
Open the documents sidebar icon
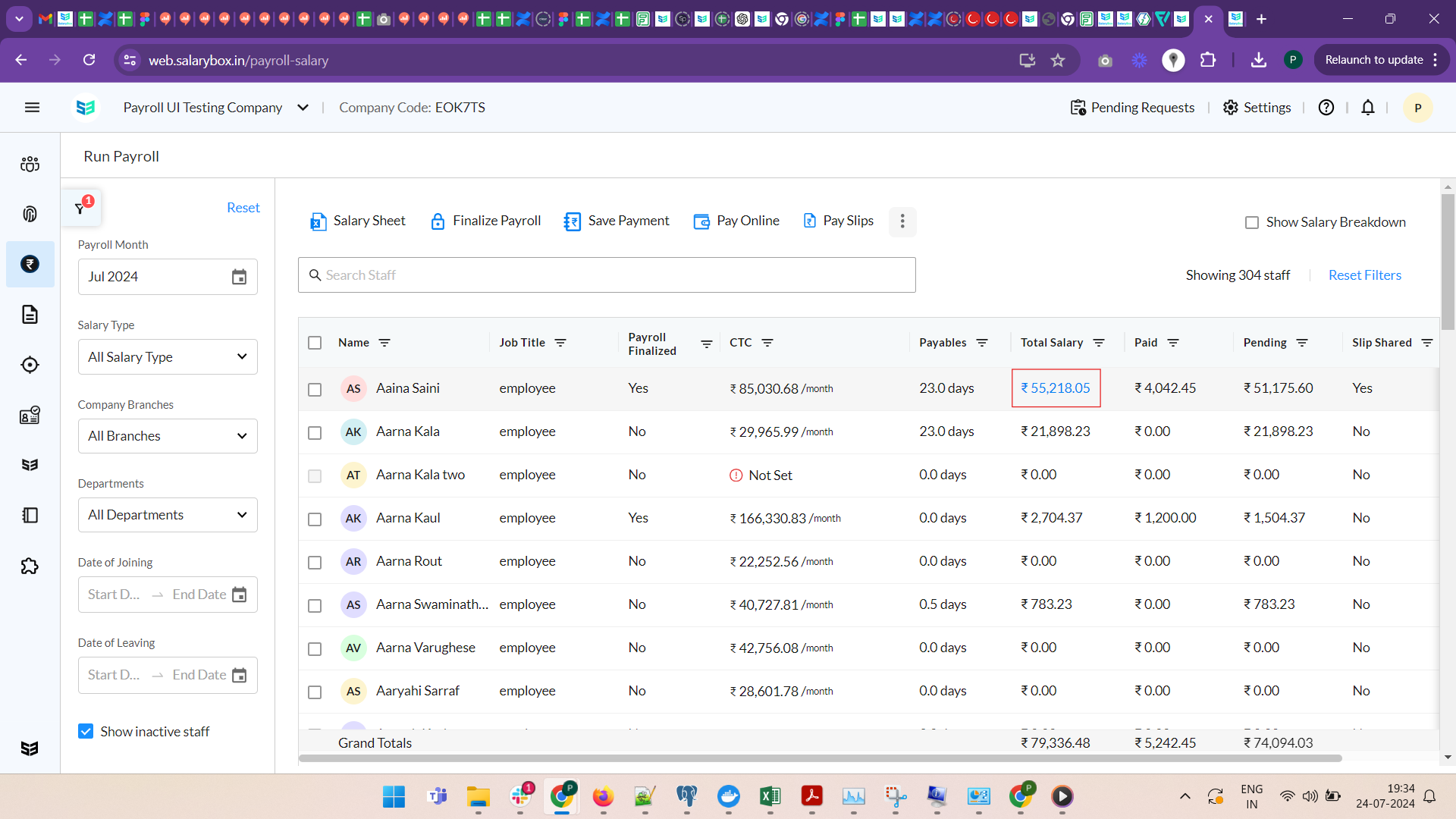tap(30, 314)
